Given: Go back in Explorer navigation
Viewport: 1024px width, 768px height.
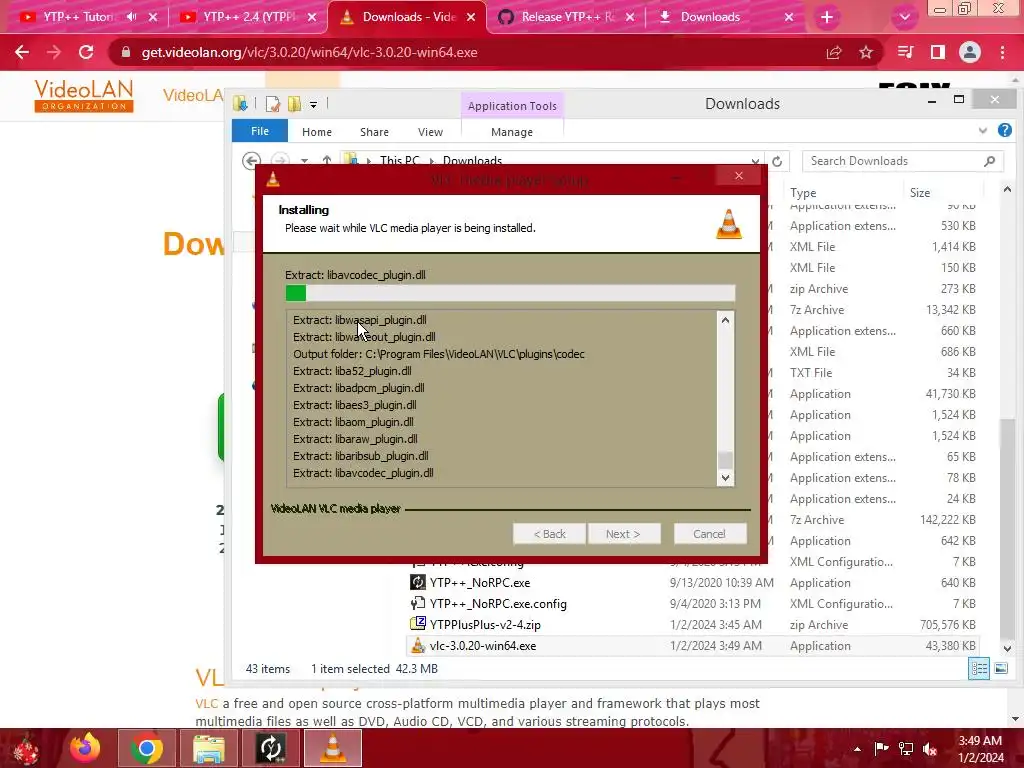Looking at the screenshot, I should (251, 161).
